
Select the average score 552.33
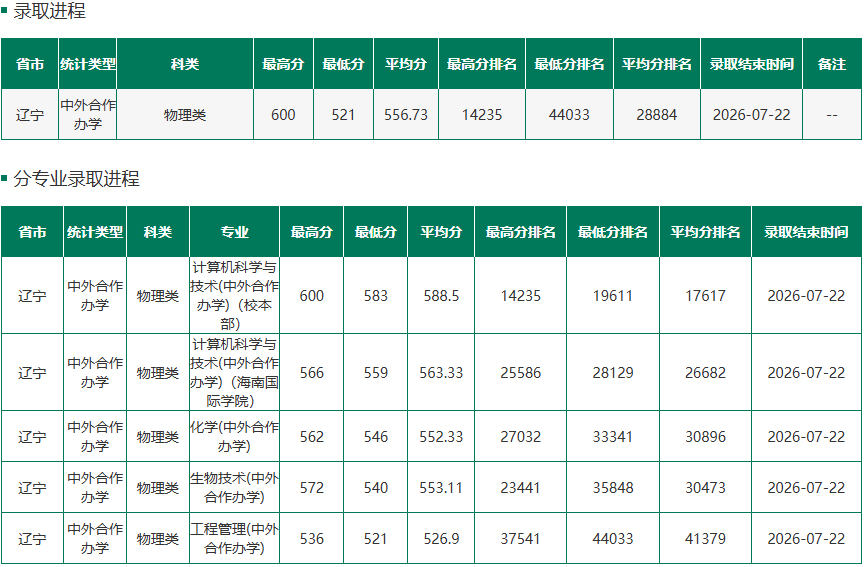point(441,437)
